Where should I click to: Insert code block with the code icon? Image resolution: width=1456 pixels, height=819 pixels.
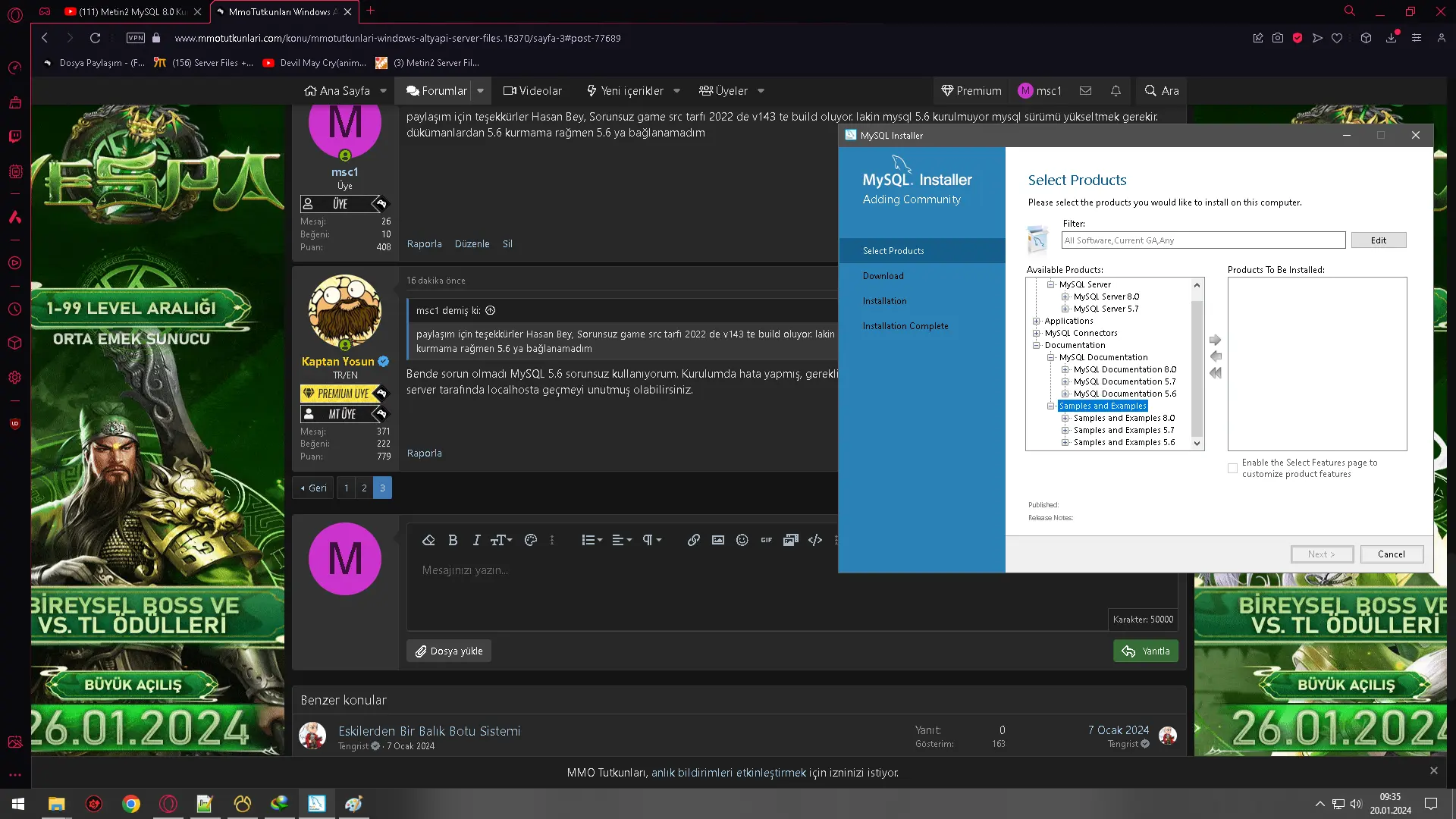tap(815, 540)
